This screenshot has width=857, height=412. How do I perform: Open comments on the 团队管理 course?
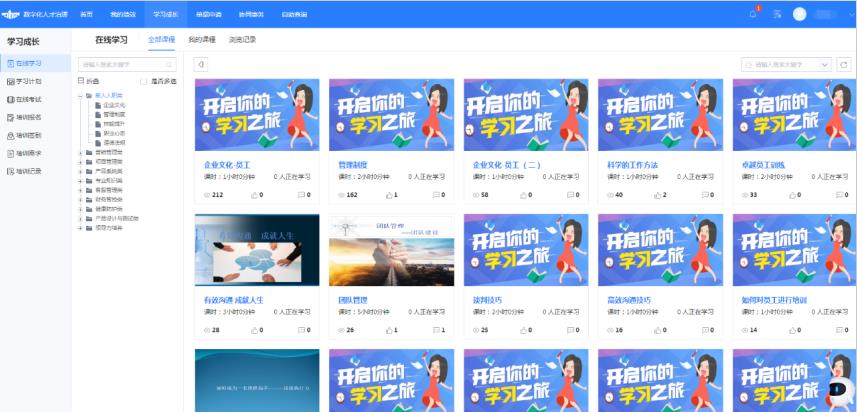[x=436, y=330]
